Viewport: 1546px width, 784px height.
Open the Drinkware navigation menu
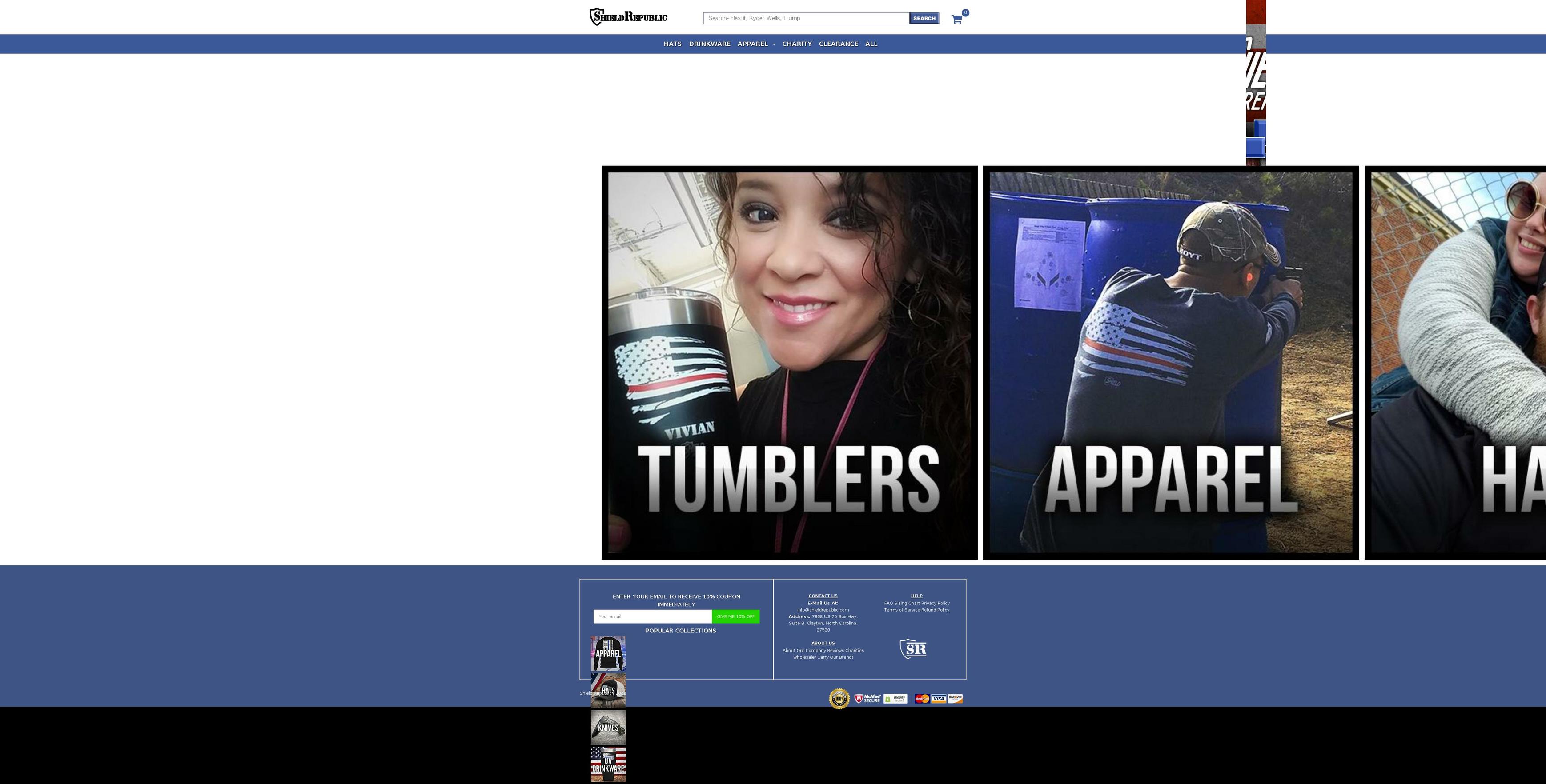pos(709,44)
